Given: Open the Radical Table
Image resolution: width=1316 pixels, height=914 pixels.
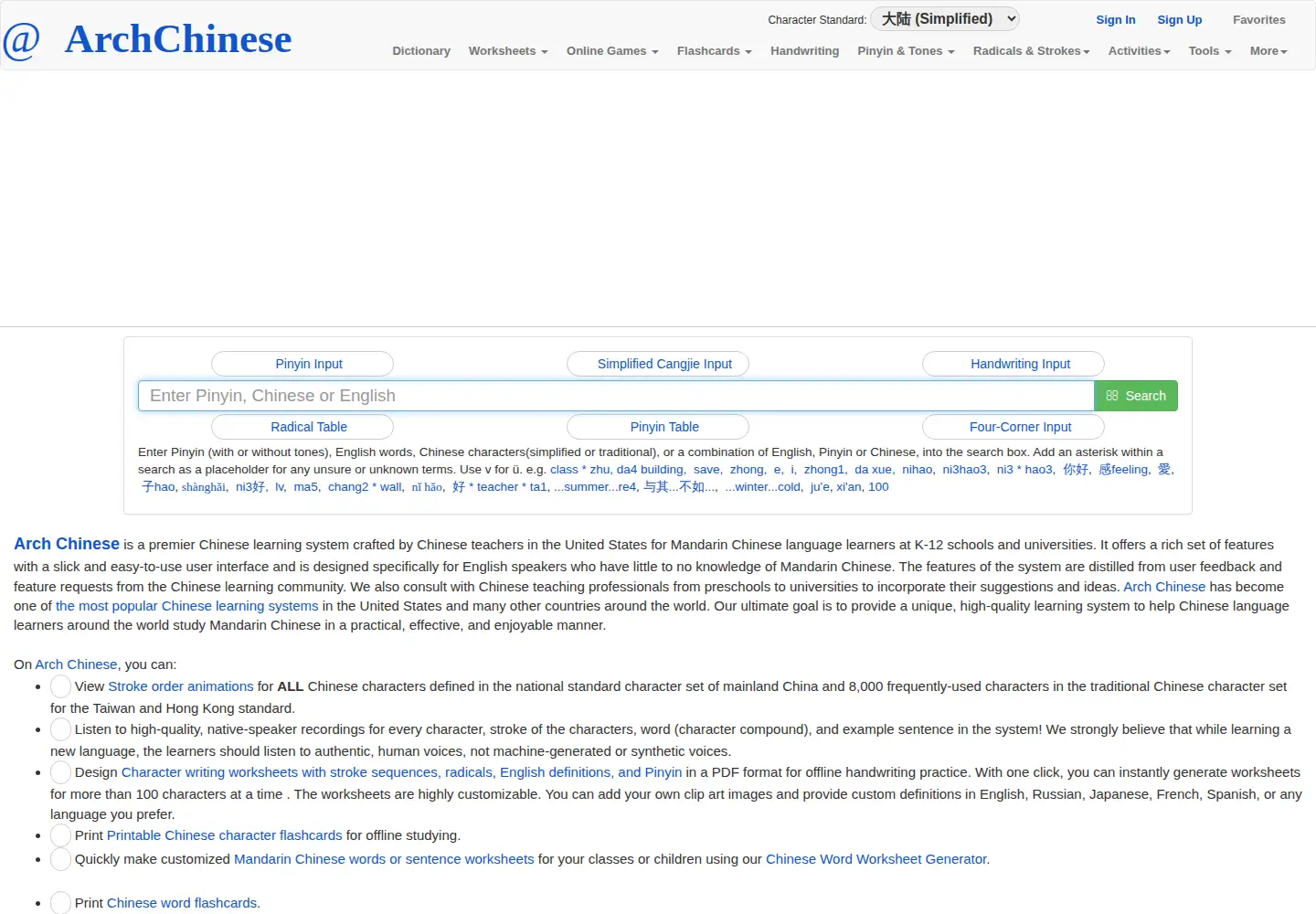Looking at the screenshot, I should pyautogui.click(x=302, y=427).
